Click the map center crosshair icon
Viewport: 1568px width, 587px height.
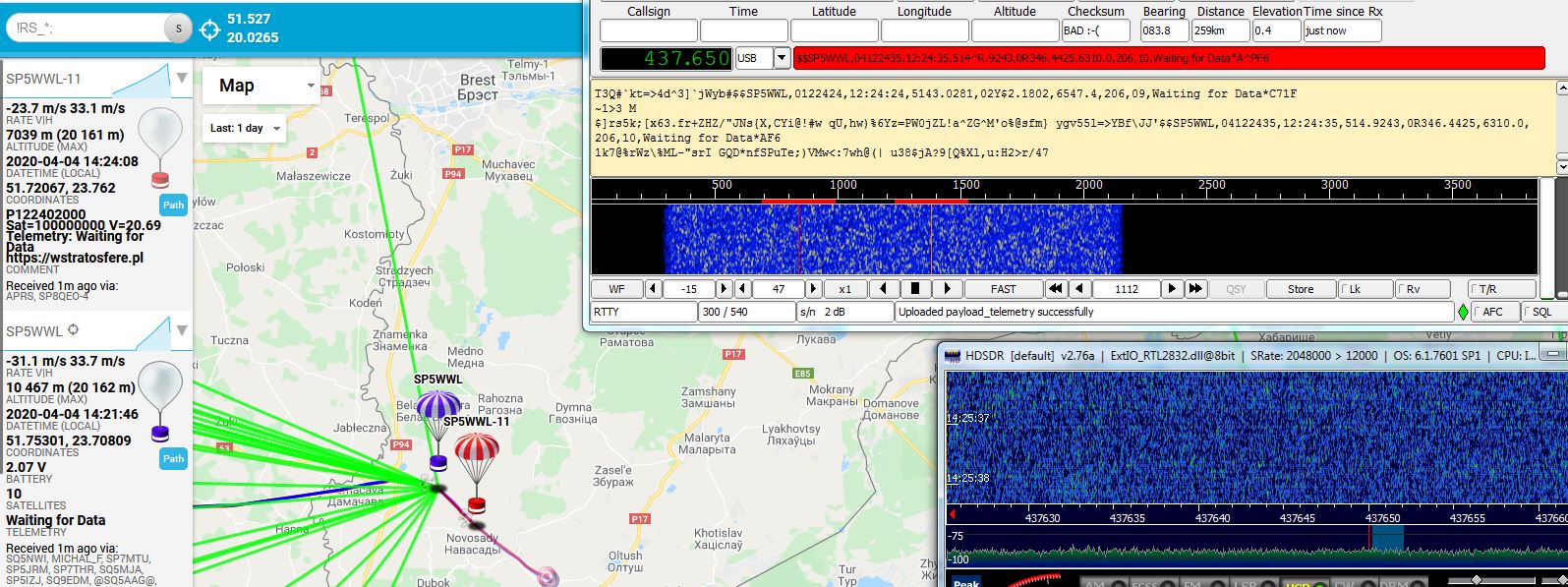pos(209,29)
